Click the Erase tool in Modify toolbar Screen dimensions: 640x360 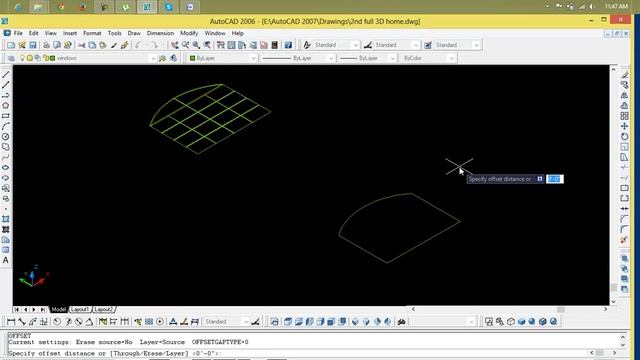click(624, 75)
